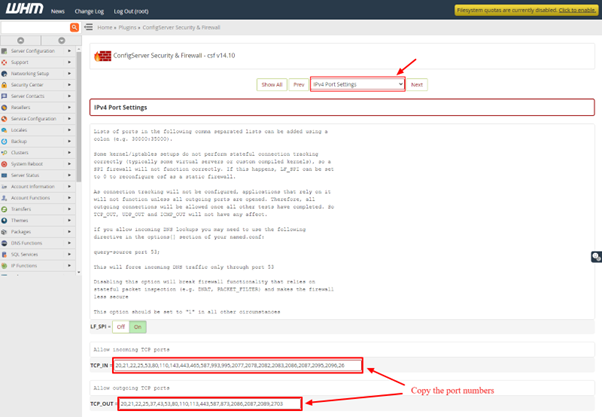Click the chat bubble icon at right edge
Screen dimensions: 602x417
tap(596, 257)
